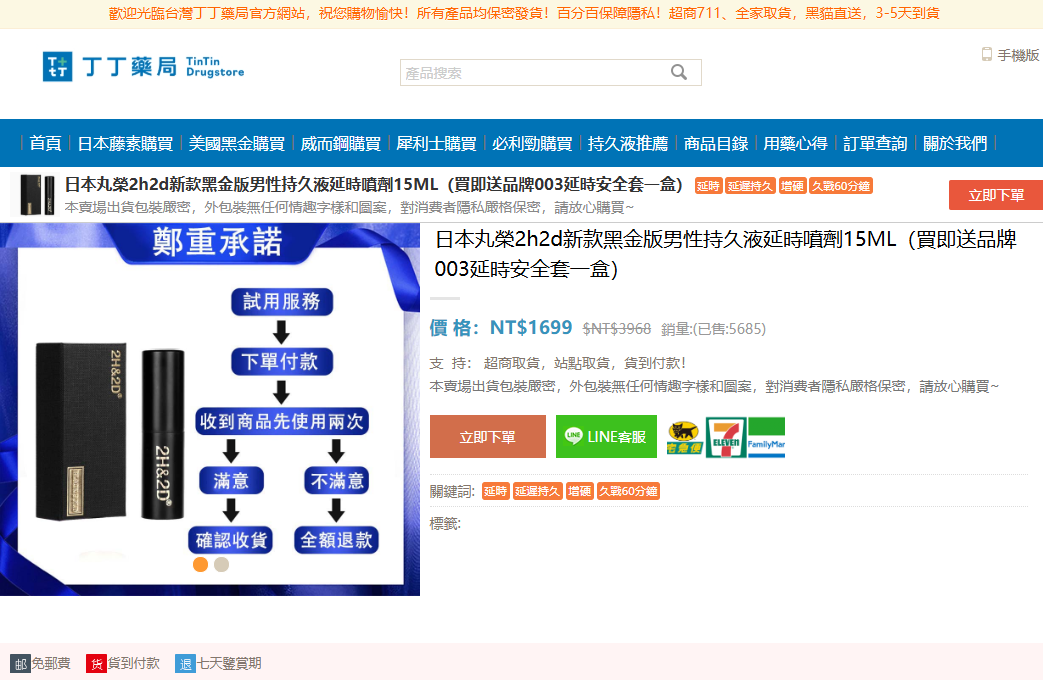Viewport: 1043px width, 680px height.
Task: Click the 7-Eleven pickup logo
Action: click(725, 438)
